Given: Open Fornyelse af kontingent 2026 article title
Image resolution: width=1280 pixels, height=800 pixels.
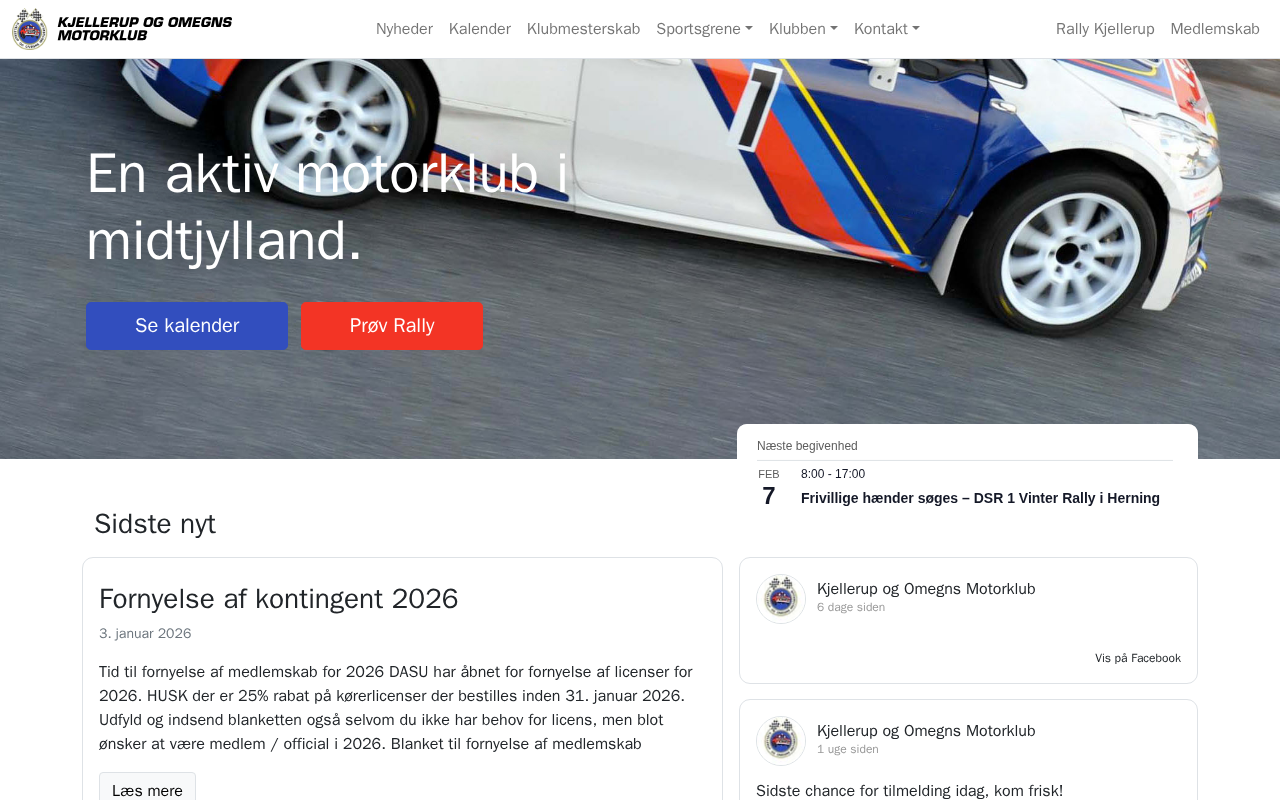Looking at the screenshot, I should [279, 599].
